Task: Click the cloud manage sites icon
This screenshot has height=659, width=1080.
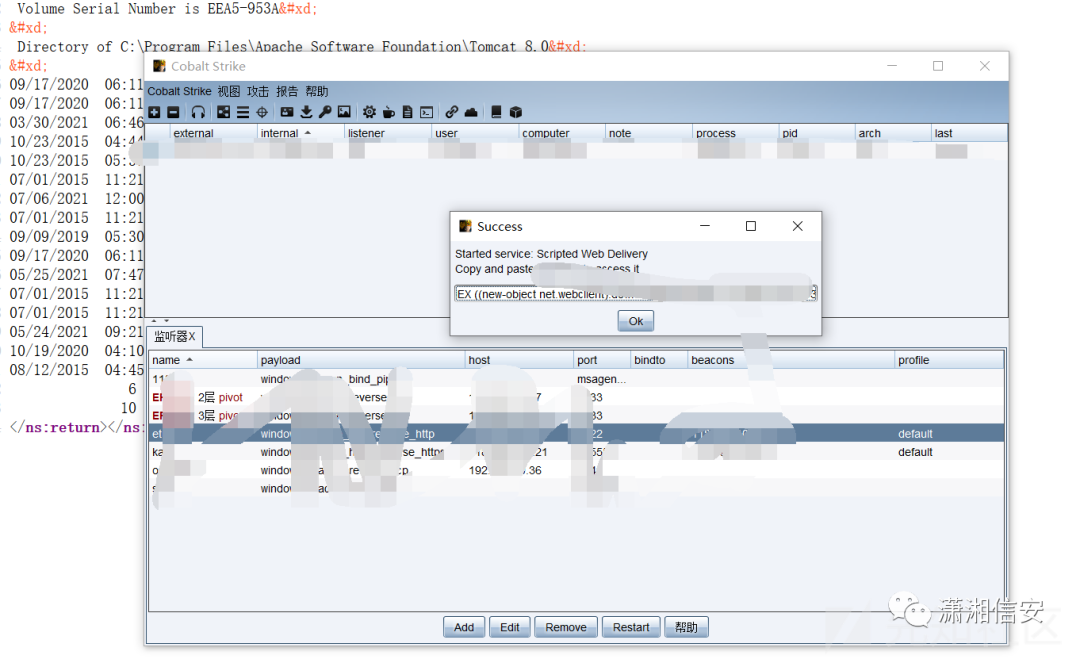Action: 471,112
